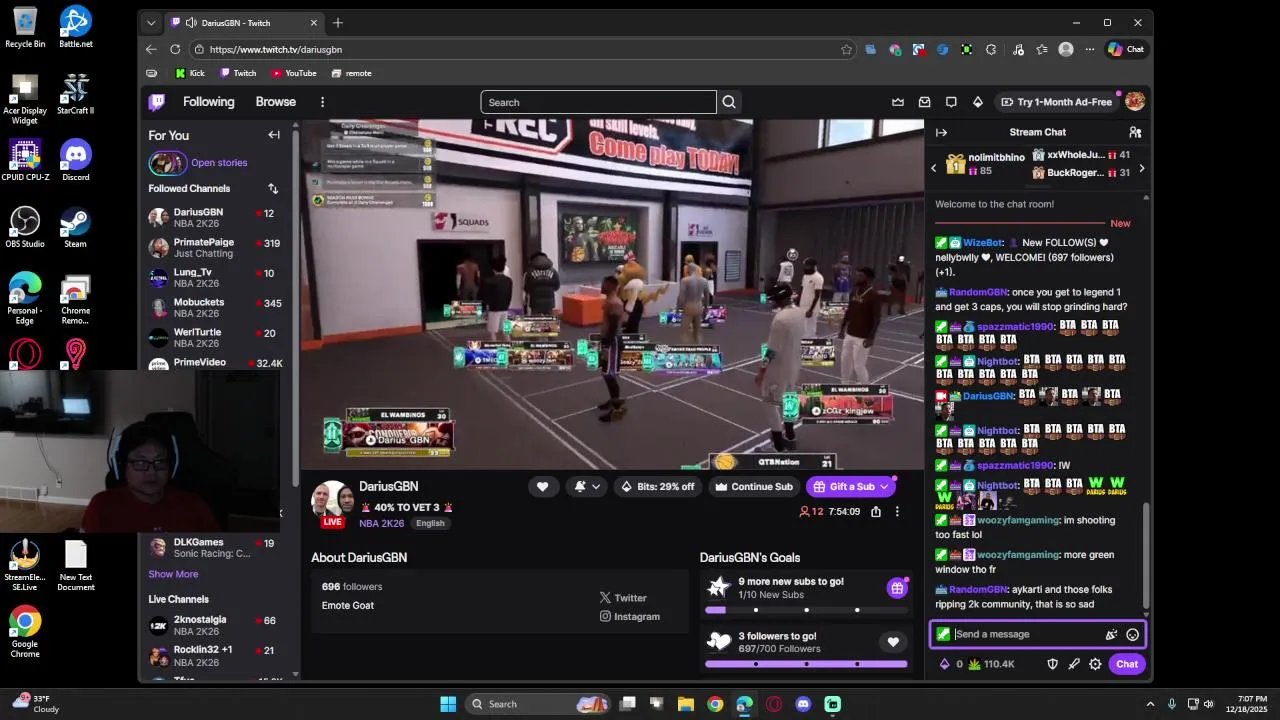
Task: Expand Show More followed channels
Action: pyautogui.click(x=173, y=574)
